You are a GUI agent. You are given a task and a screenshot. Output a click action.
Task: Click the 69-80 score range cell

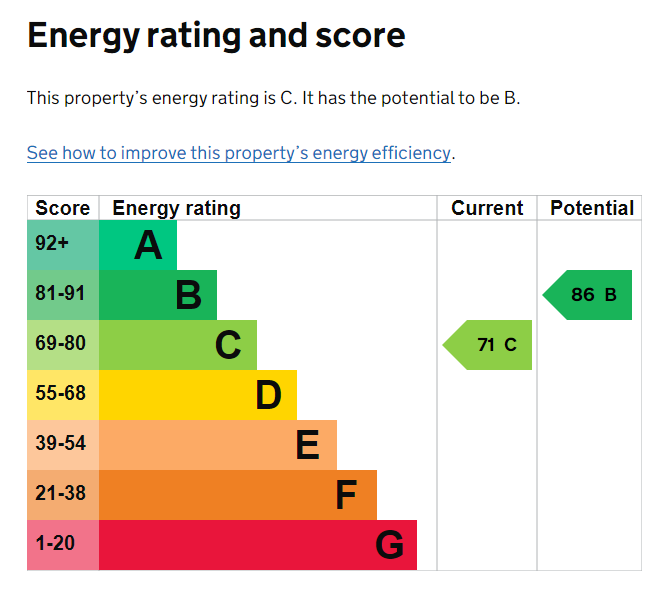click(63, 345)
